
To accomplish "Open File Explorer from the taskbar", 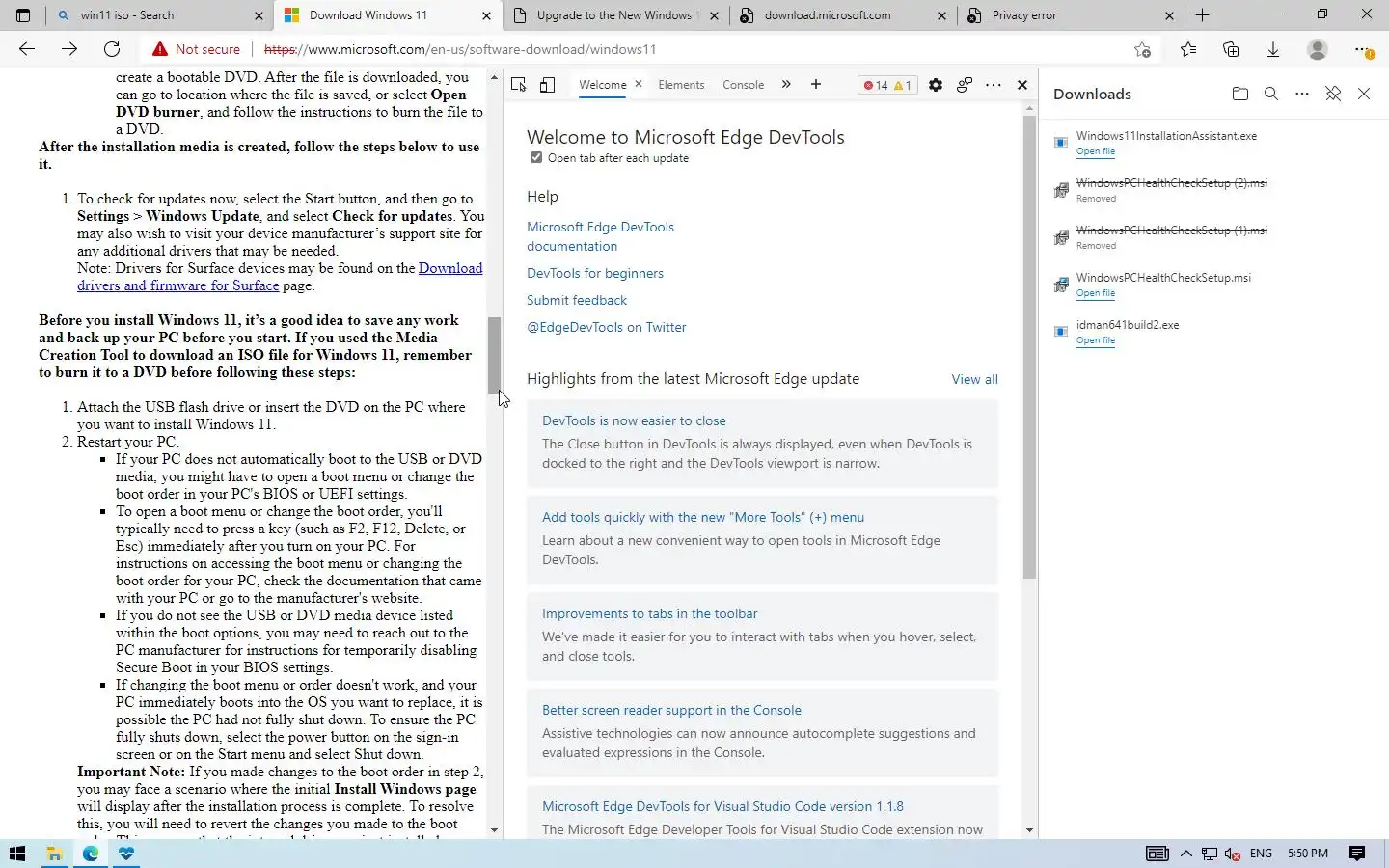I will [x=54, y=854].
